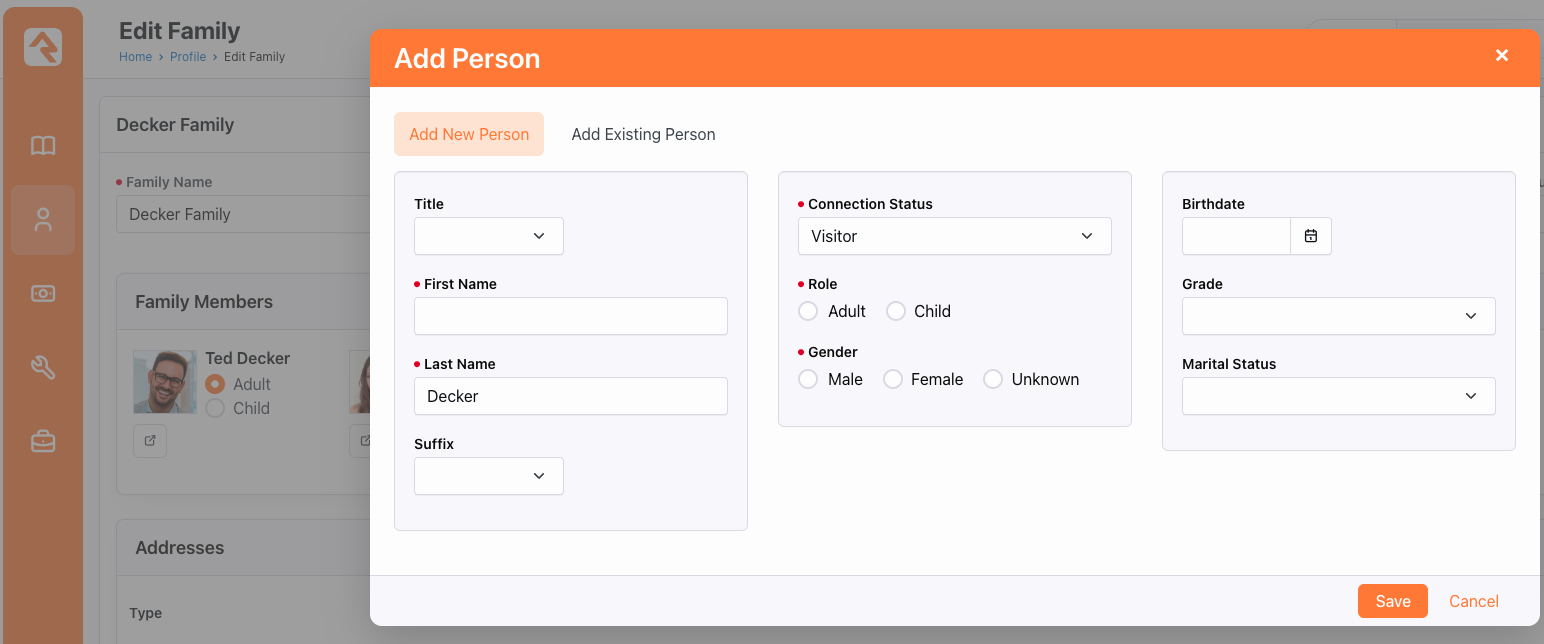Open the book icon in sidebar
The image size is (1544, 644).
(x=43, y=146)
